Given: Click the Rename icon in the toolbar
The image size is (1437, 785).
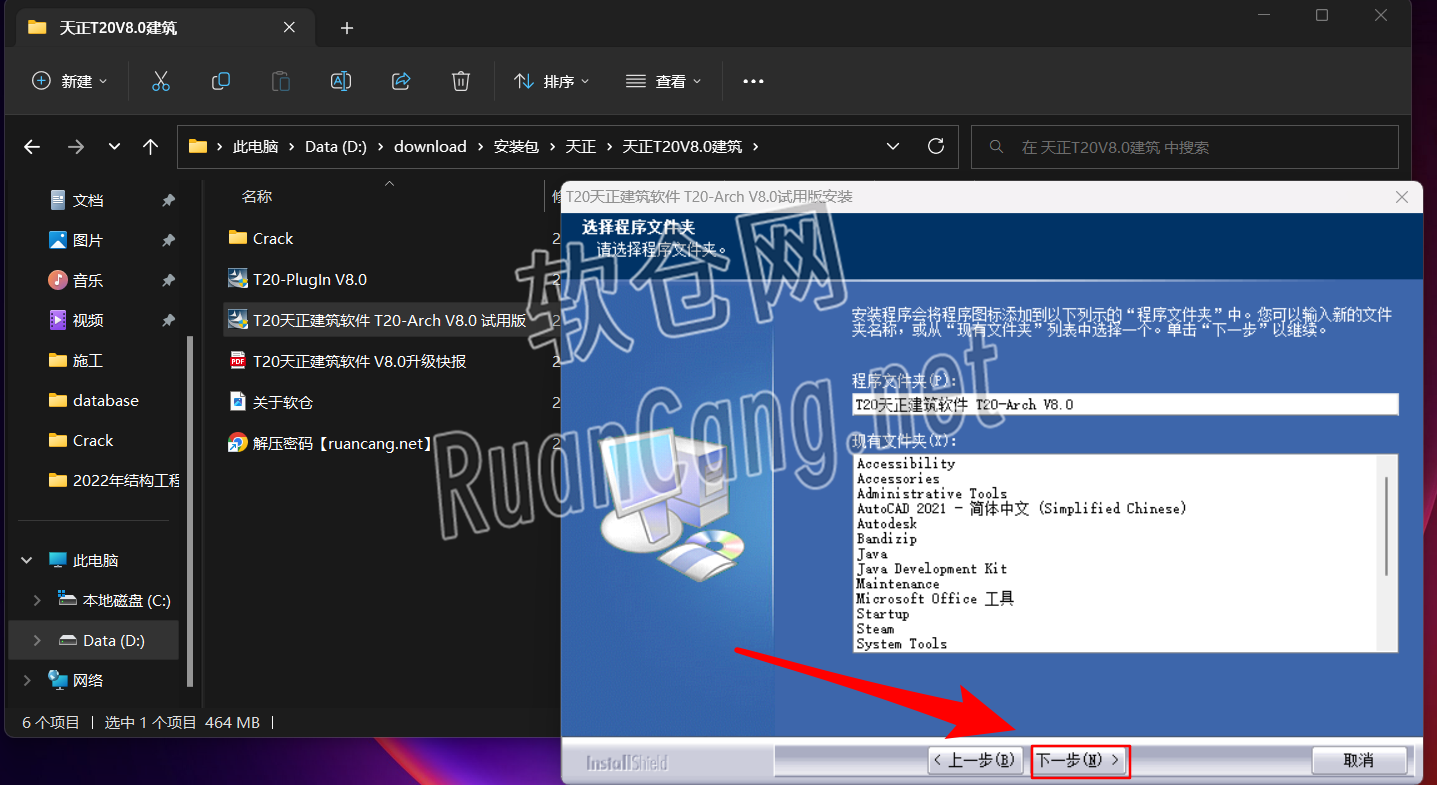Looking at the screenshot, I should coord(340,81).
